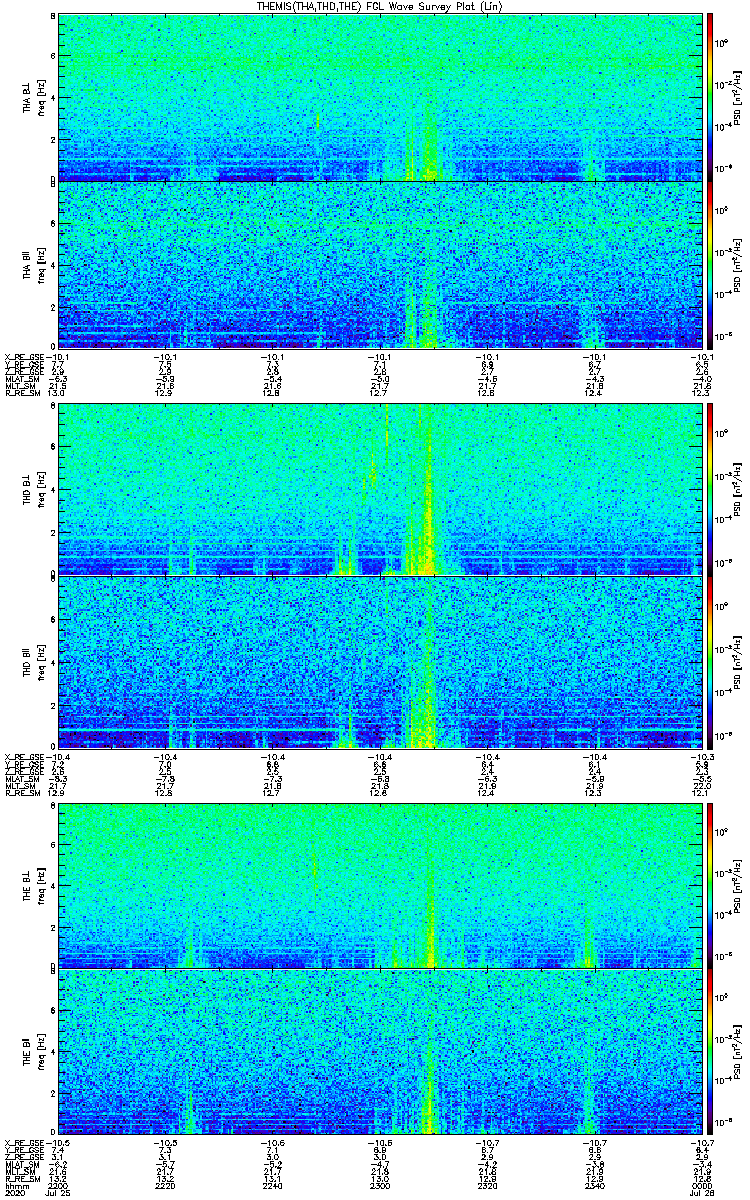Click the 2240 time tick label
Image resolution: width=750 pixels, height=1200 pixels.
(272, 1184)
